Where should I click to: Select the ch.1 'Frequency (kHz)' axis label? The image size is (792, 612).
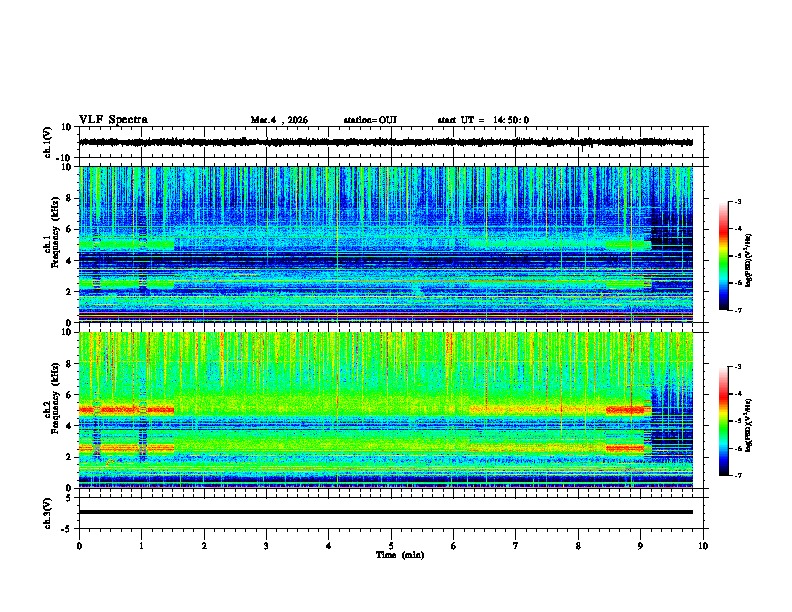tap(55, 232)
